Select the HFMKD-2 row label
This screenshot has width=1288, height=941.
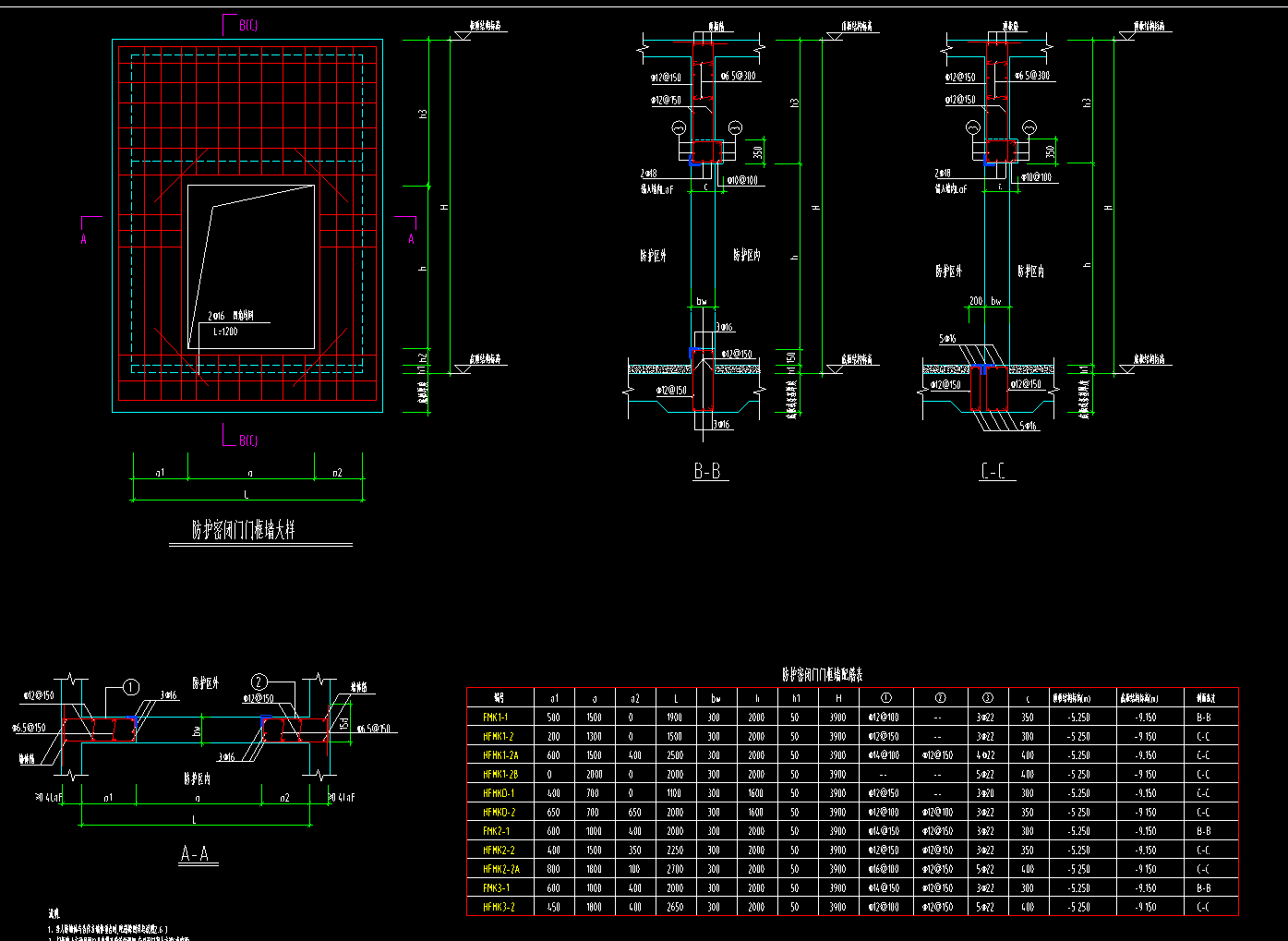[x=499, y=813]
